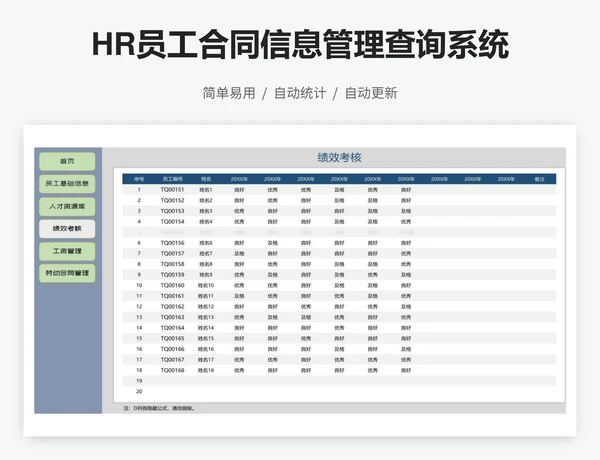Click the 序号 column header

[x=139, y=179]
